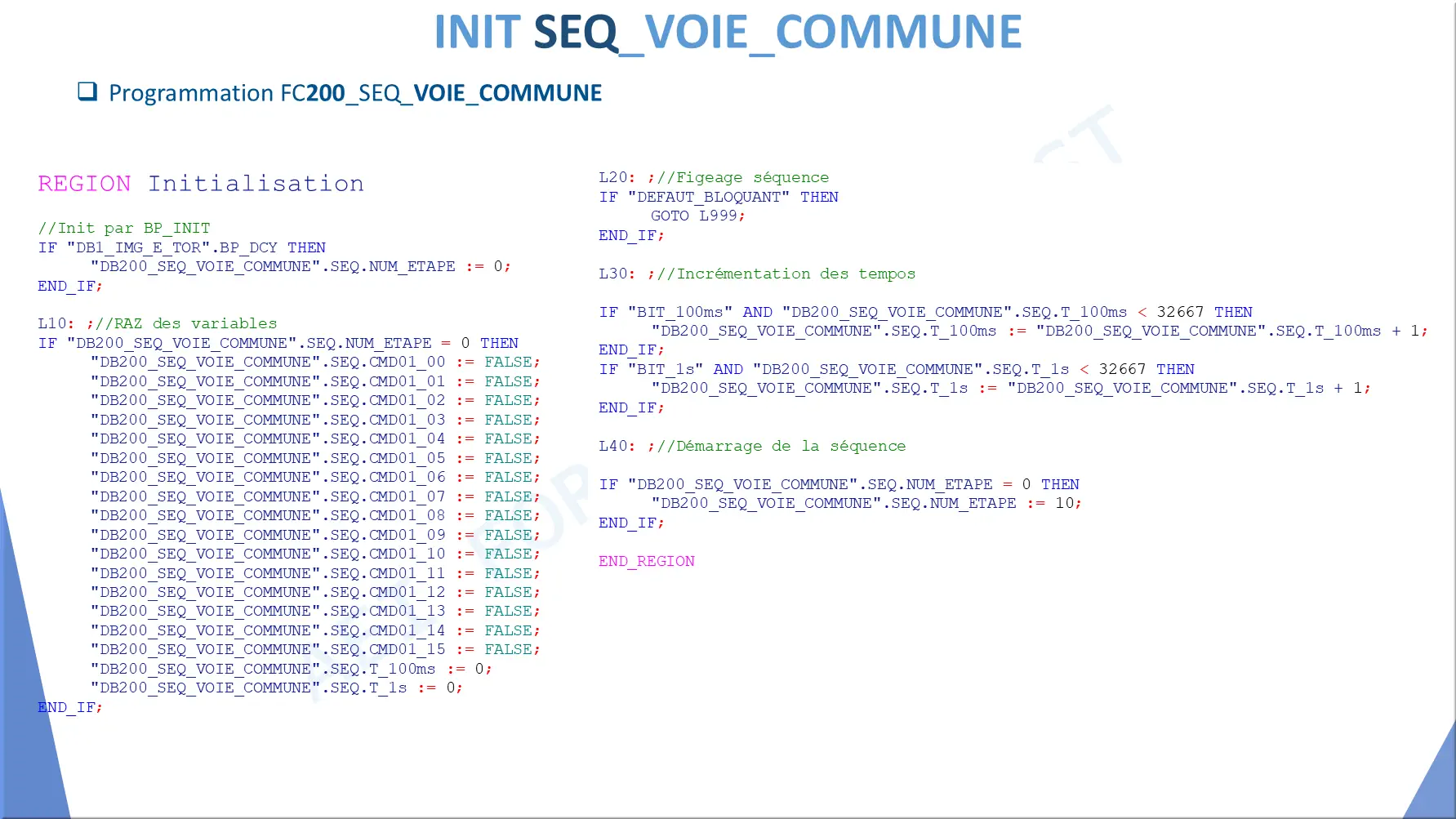Image resolution: width=1456 pixels, height=819 pixels.
Task: Click the "DEFAUT_BLOQUANT" condition text
Action: tap(709, 197)
